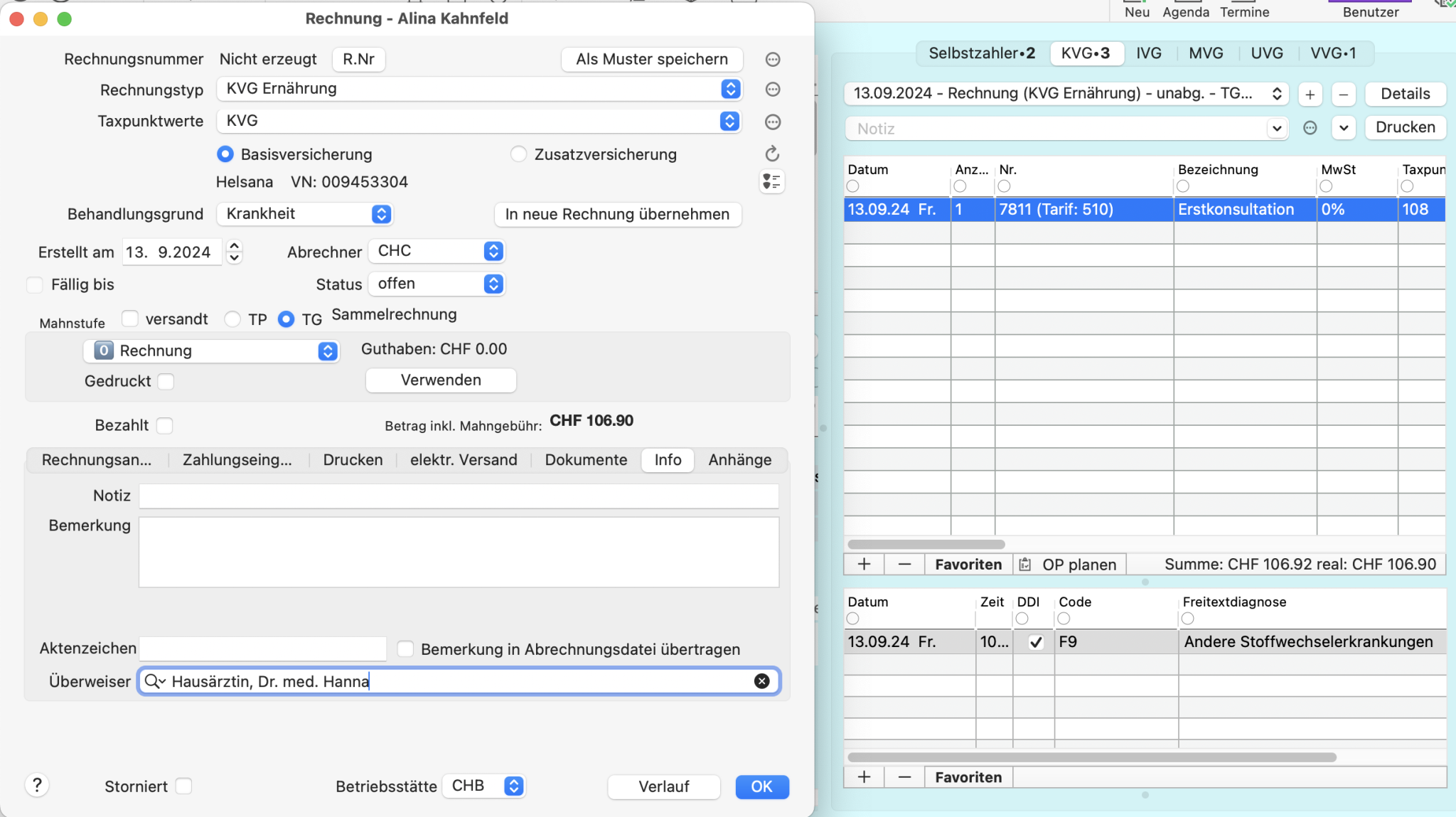This screenshot has height=817, width=1456.
Task: Check the Gedruckt checkbox
Action: coord(166,382)
